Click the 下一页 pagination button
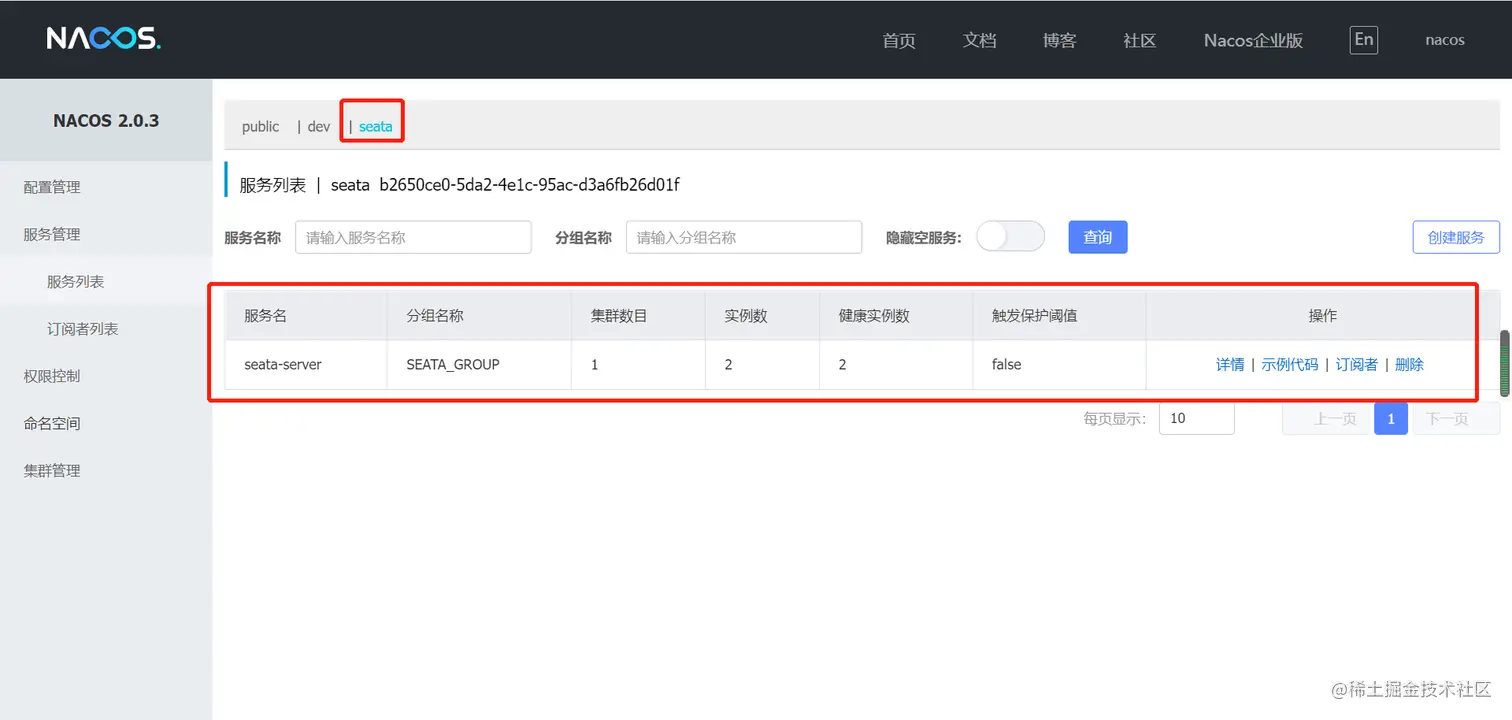 click(1456, 419)
